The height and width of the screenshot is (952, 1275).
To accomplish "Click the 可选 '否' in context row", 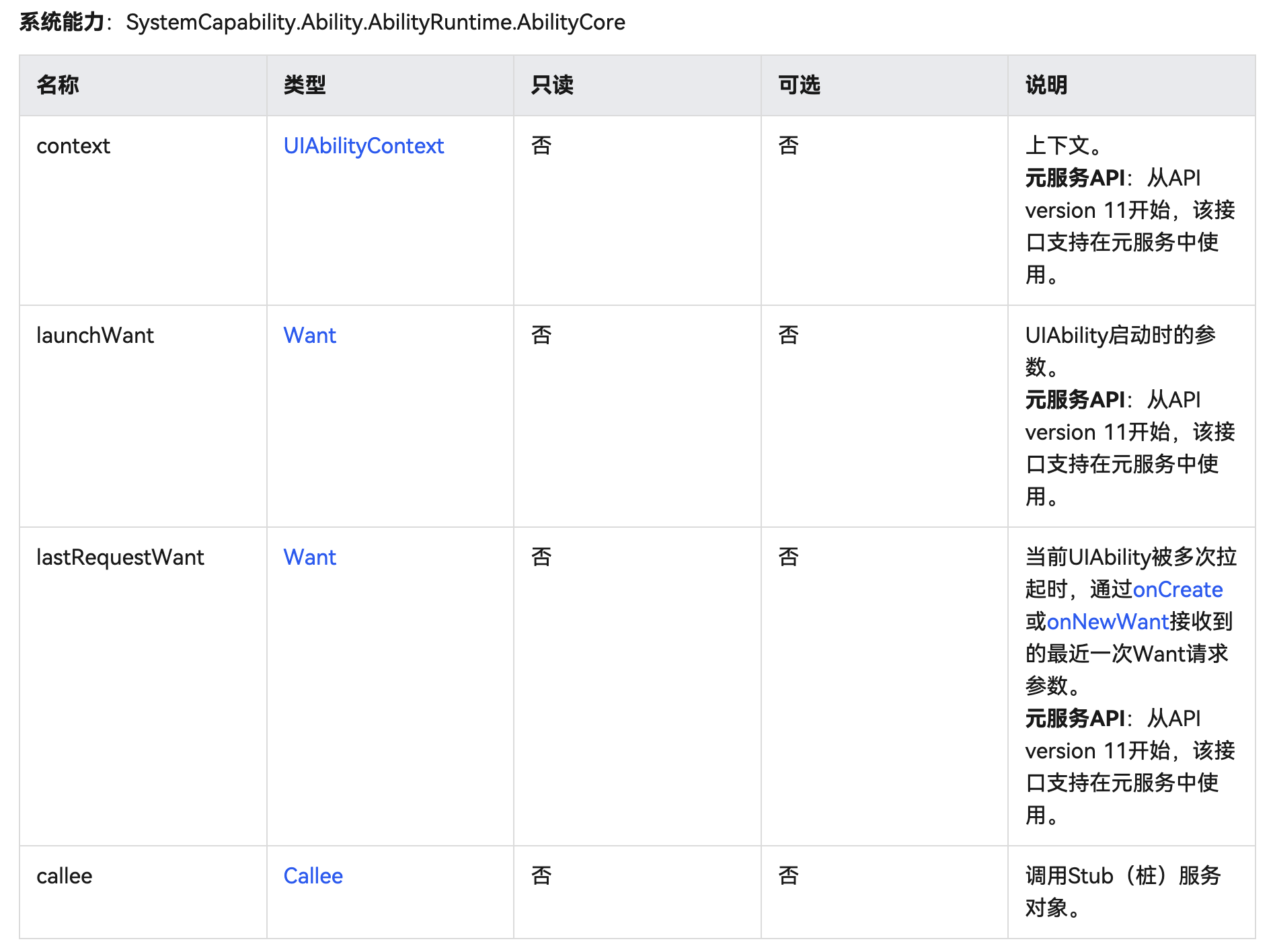I will pos(788,146).
